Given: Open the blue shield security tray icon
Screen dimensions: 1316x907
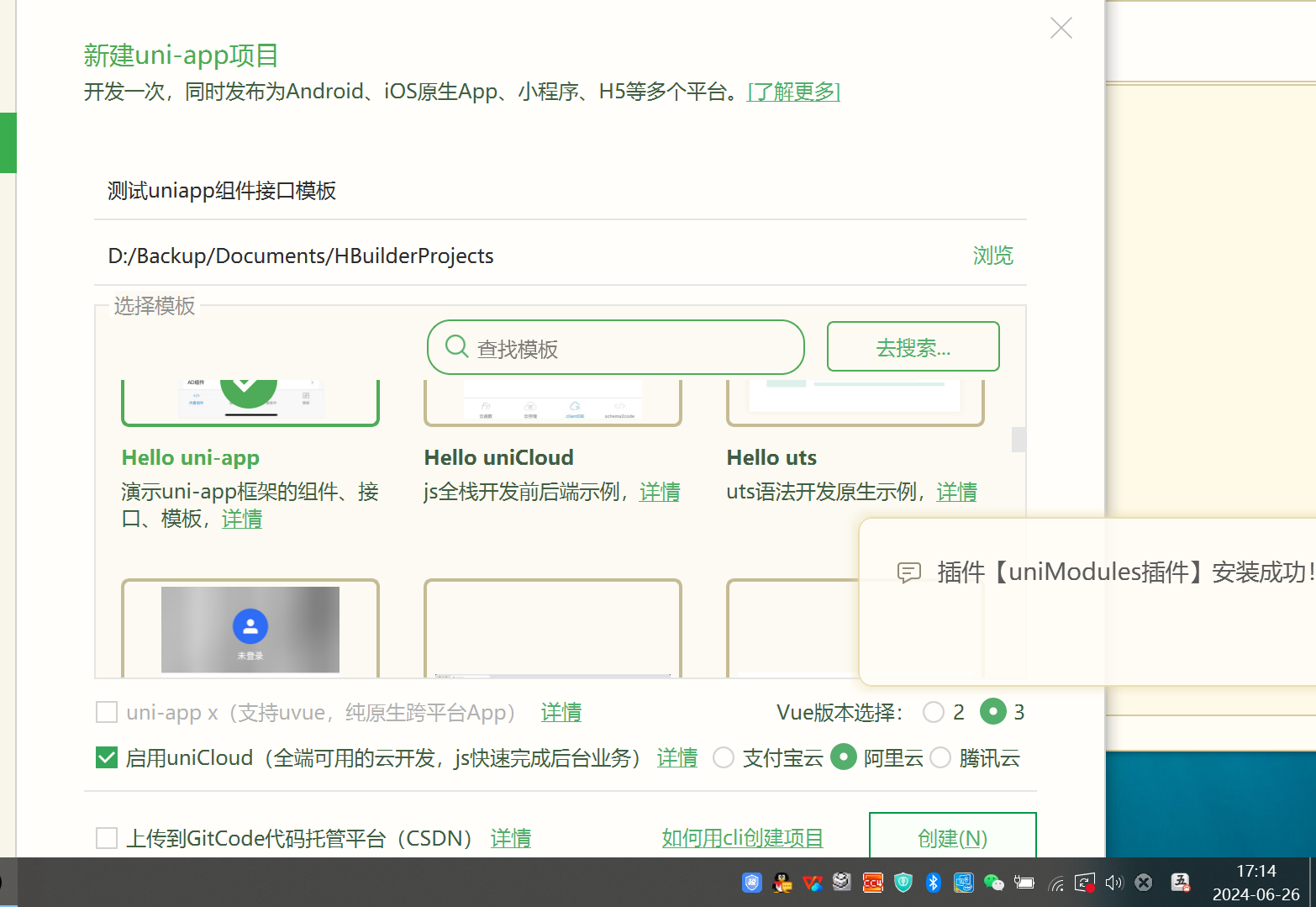Looking at the screenshot, I should coord(752,882).
